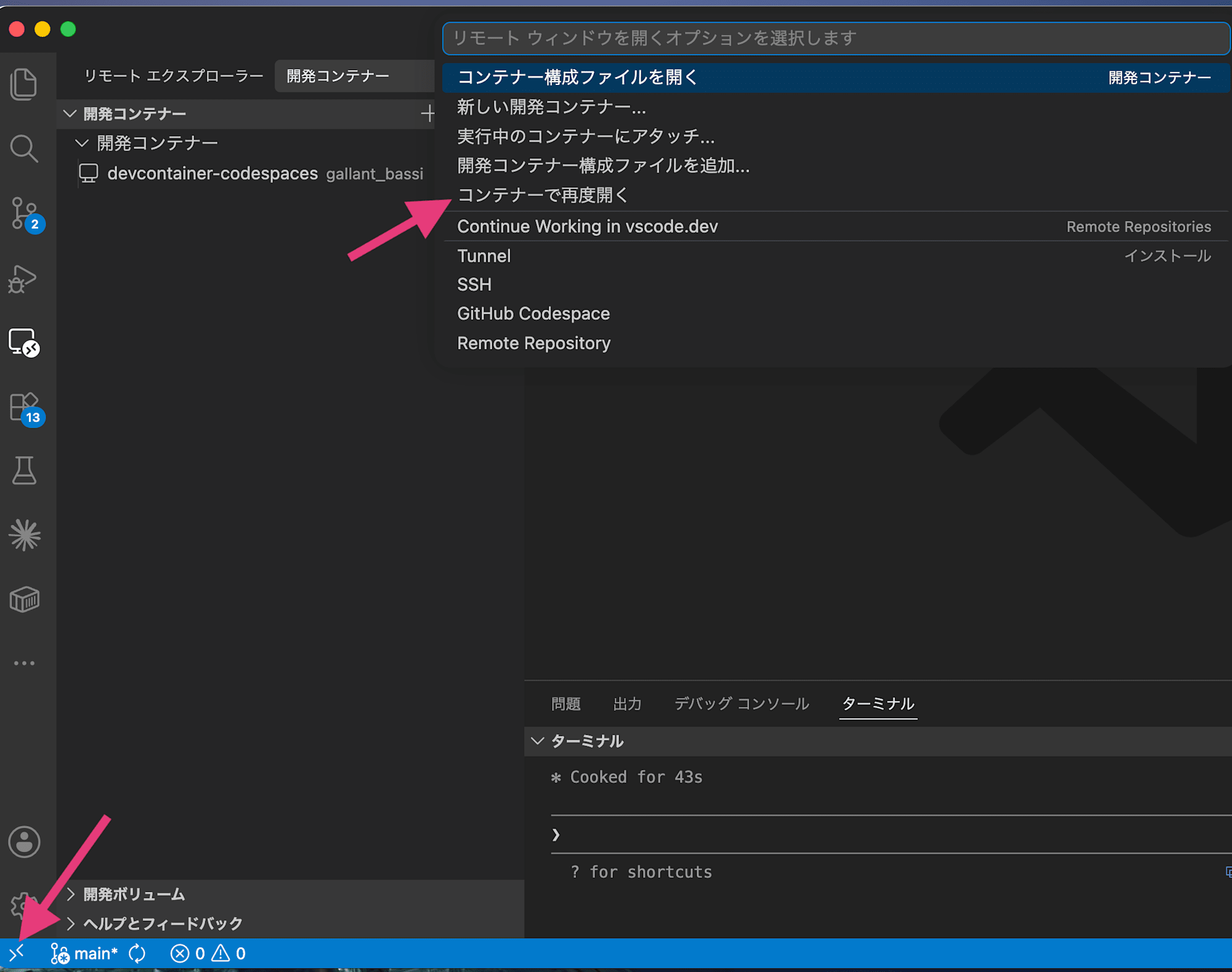Click the main* branch status item
This screenshot has height=972, width=1232.
point(84,954)
